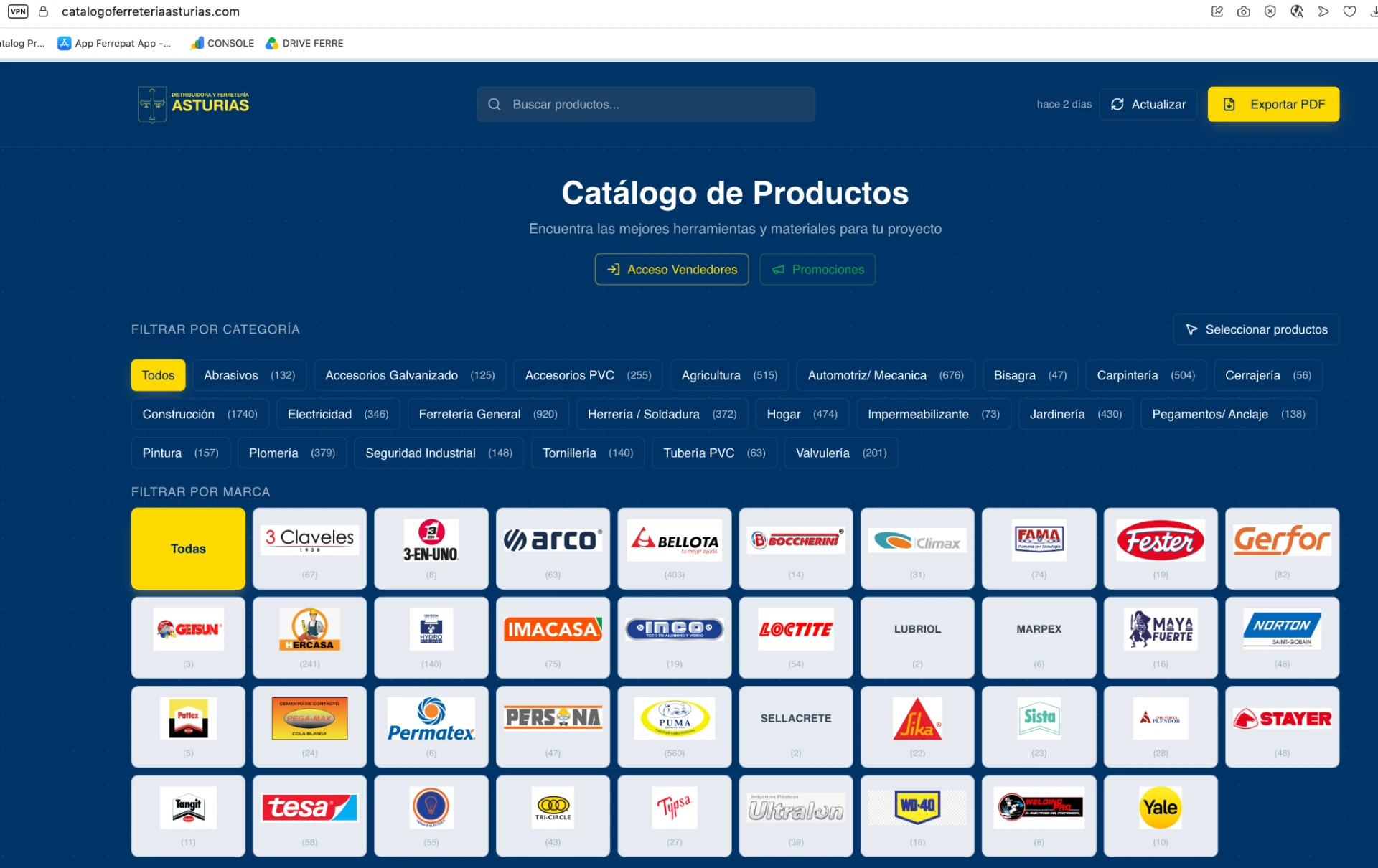
Task: Select the Todas brand filter
Action: point(188,548)
